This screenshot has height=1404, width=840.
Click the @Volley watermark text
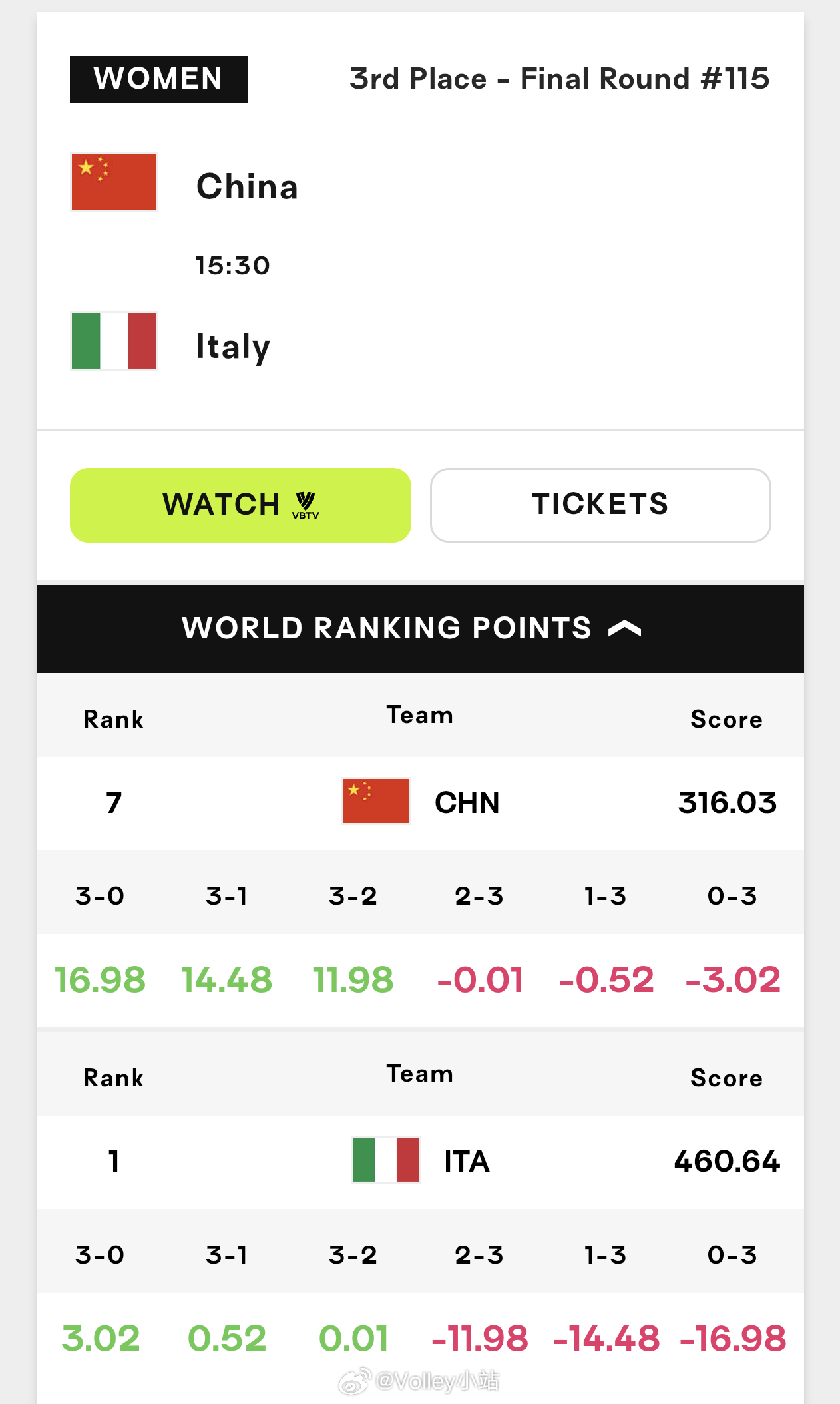pyautogui.click(x=437, y=1381)
